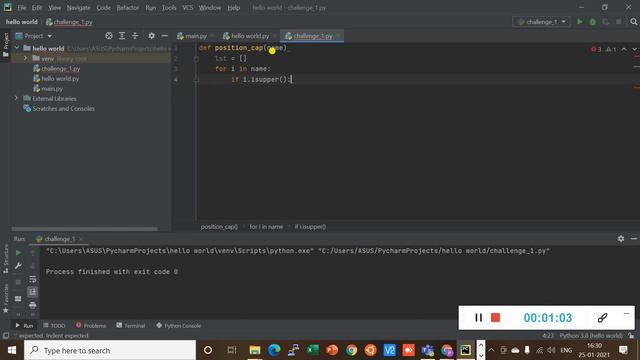Hide the Run tool window
Viewport: 640px width, 360px height.
point(633,238)
